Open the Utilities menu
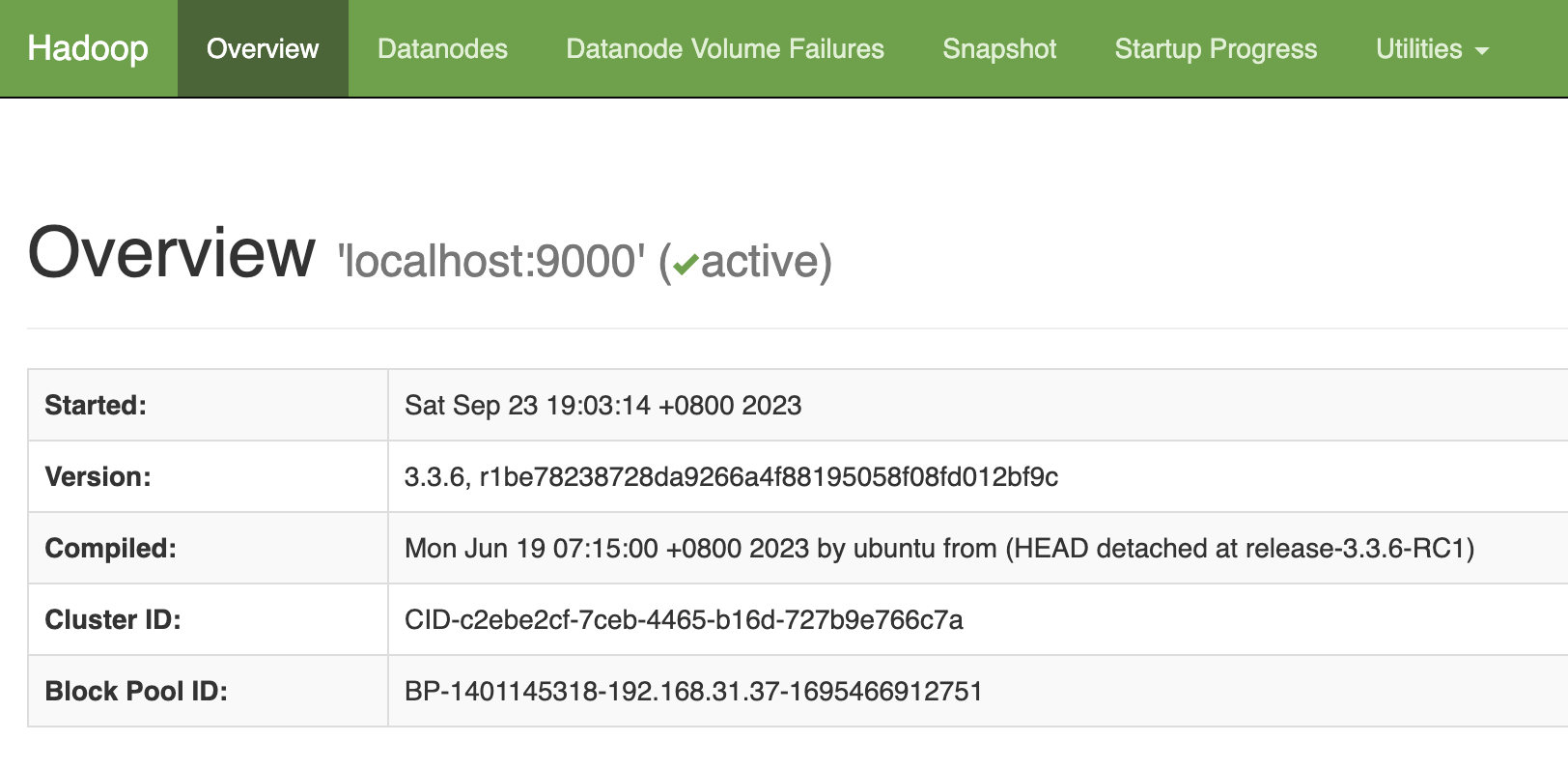Viewport: 1568px width, 769px height. [1432, 48]
